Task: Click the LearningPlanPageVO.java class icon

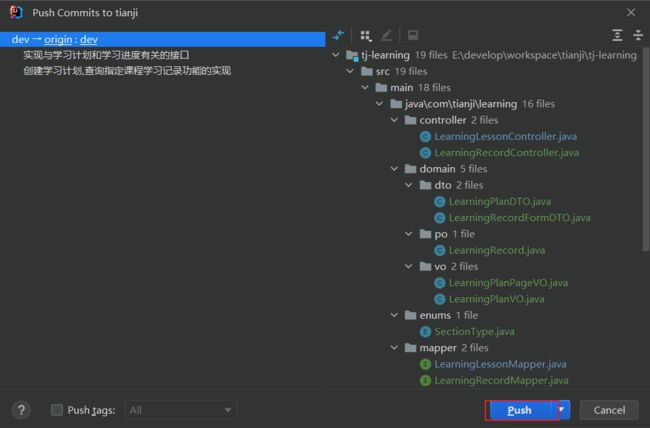Action: pyautogui.click(x=439, y=283)
